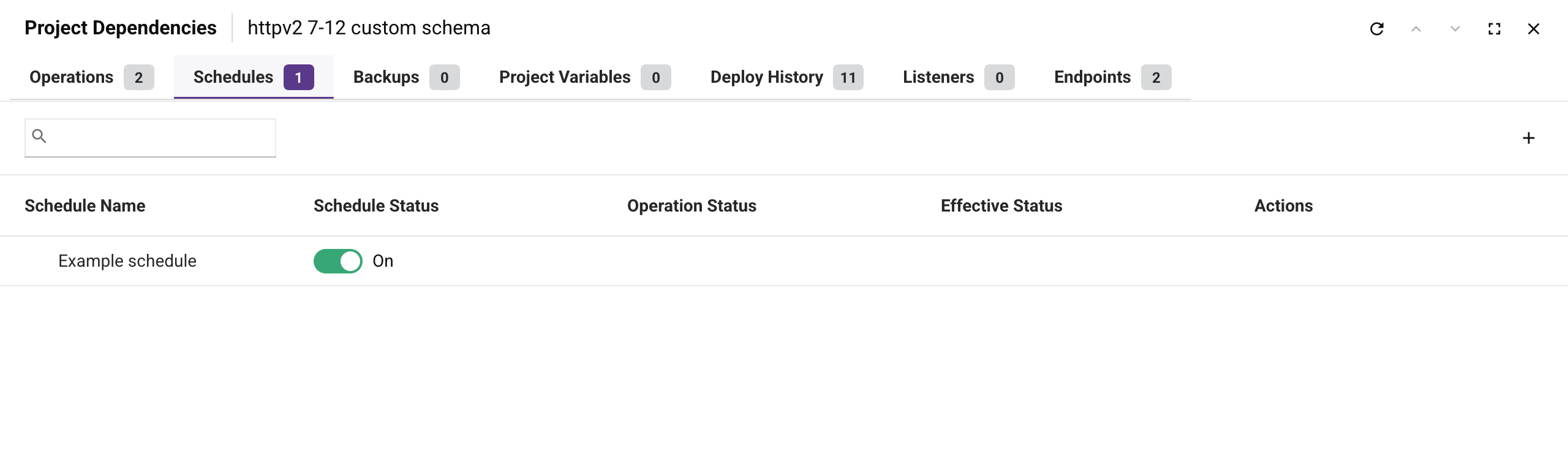Click the up chevron arrow icon
The width and height of the screenshot is (1568, 466).
coord(1416,29)
